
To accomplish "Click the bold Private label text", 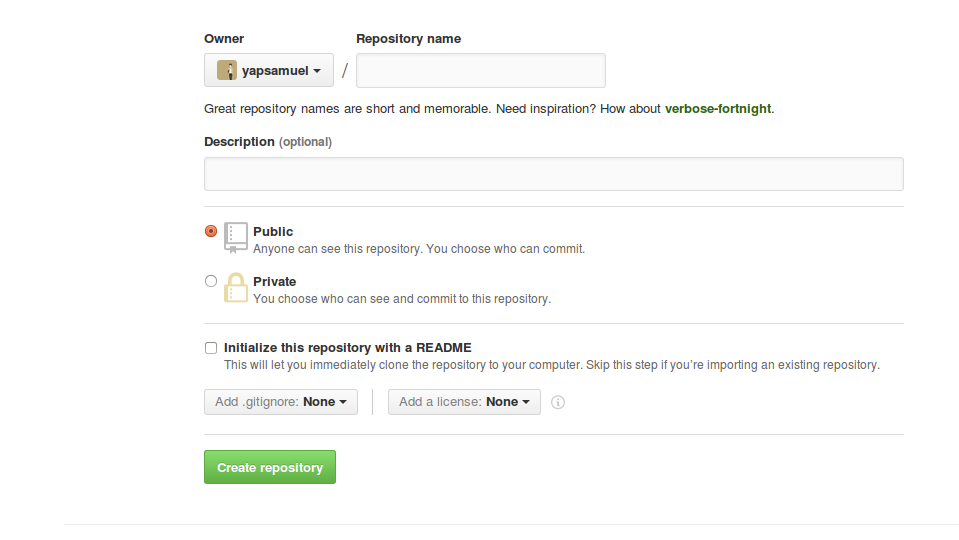I will (275, 281).
